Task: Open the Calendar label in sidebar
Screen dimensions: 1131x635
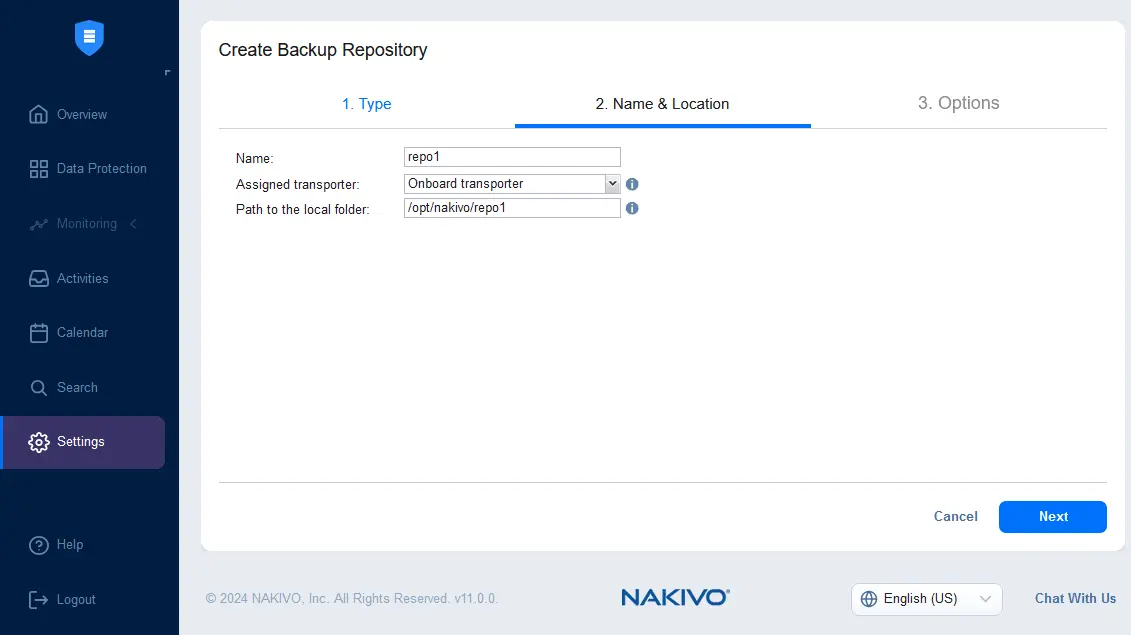Action: pos(82,333)
